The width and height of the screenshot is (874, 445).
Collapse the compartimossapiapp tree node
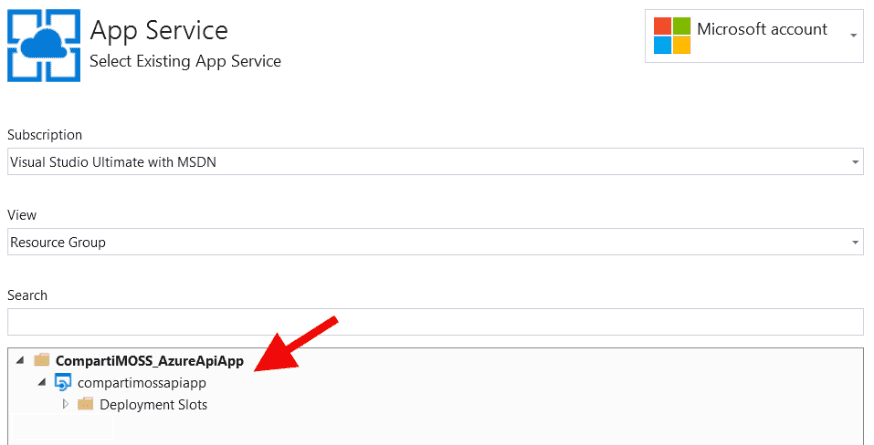coord(42,383)
